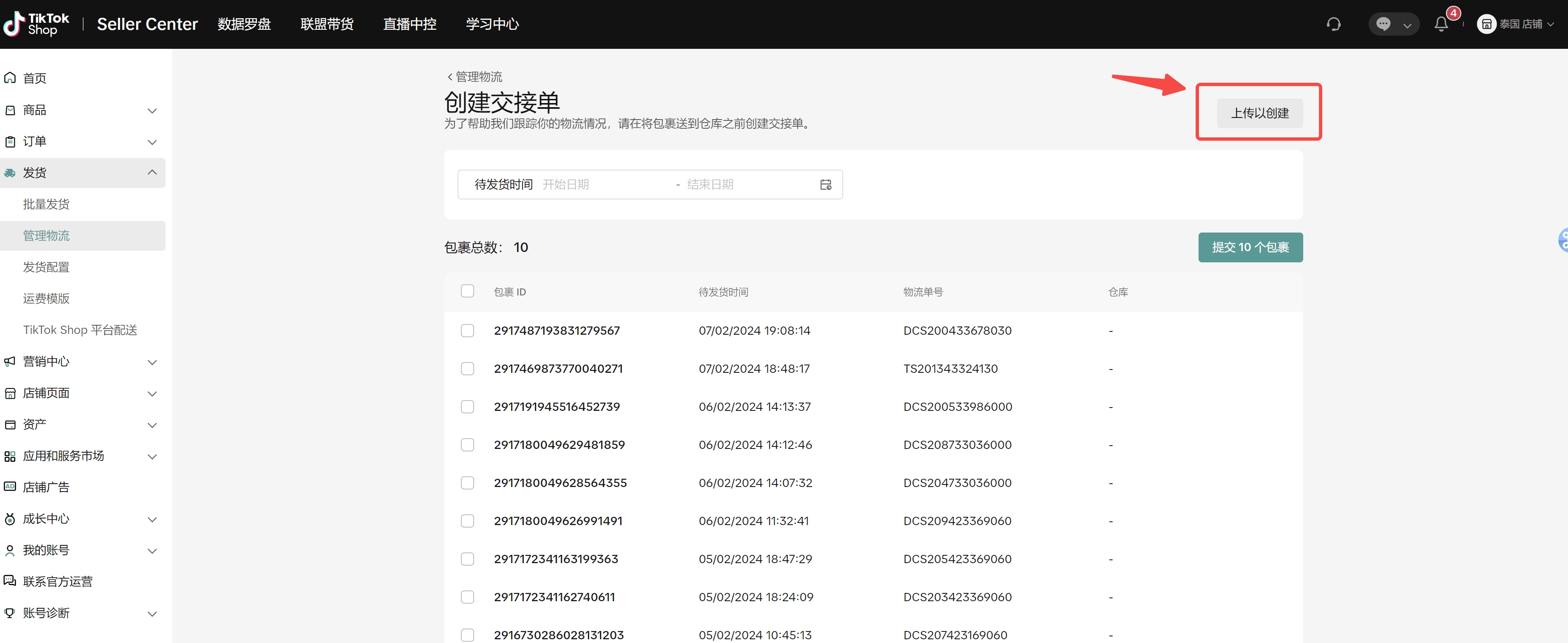Click the home icon beside 首页
Screen dimensions: 1568x643
coord(10,78)
